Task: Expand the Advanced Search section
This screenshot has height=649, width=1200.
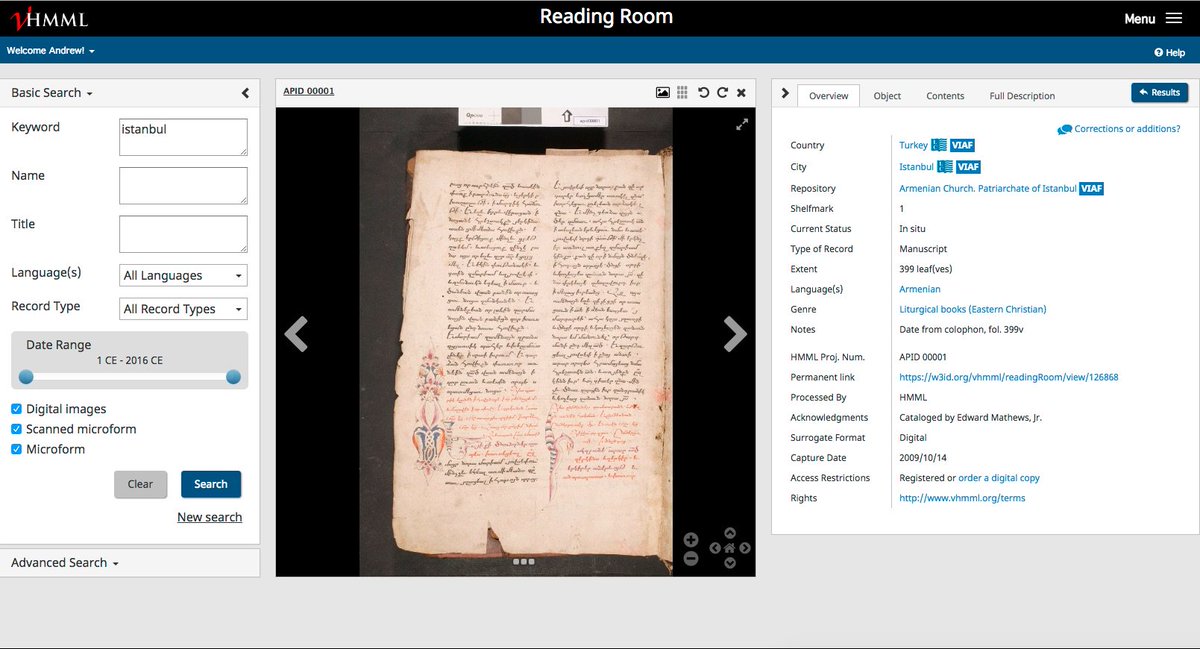Action: tap(65, 563)
